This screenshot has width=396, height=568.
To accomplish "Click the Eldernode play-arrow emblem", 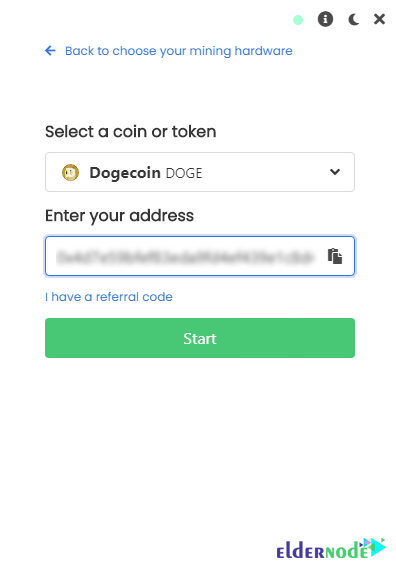I will point(376,547).
